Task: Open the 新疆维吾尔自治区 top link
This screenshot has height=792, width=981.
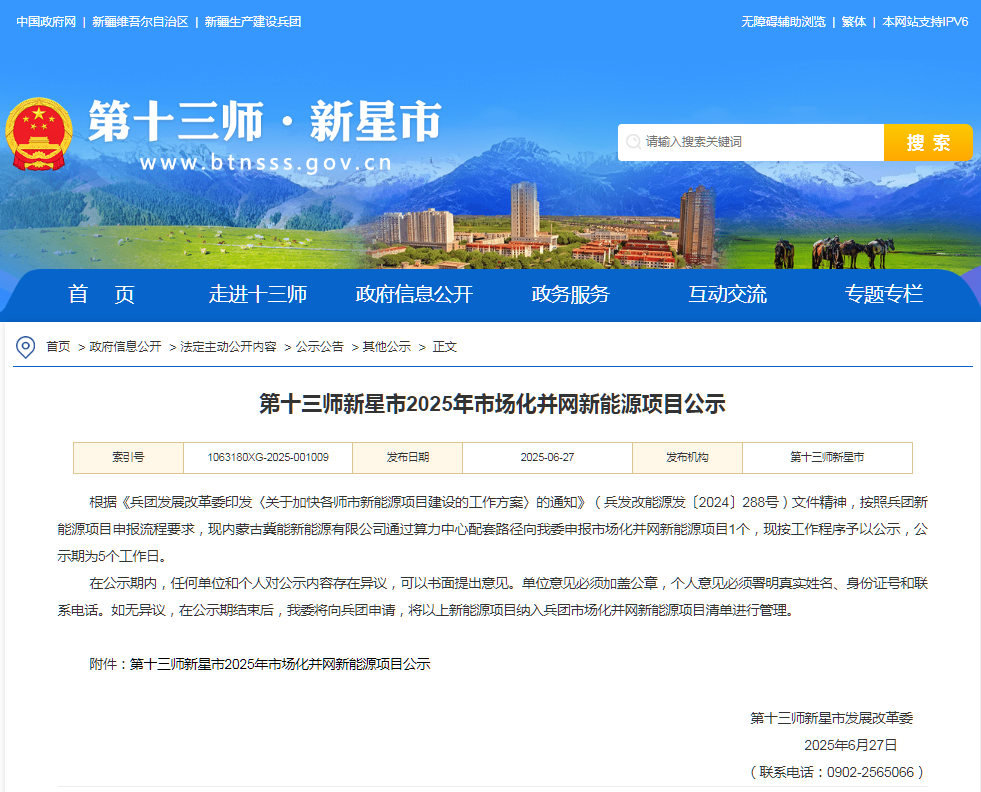Action: pos(140,22)
